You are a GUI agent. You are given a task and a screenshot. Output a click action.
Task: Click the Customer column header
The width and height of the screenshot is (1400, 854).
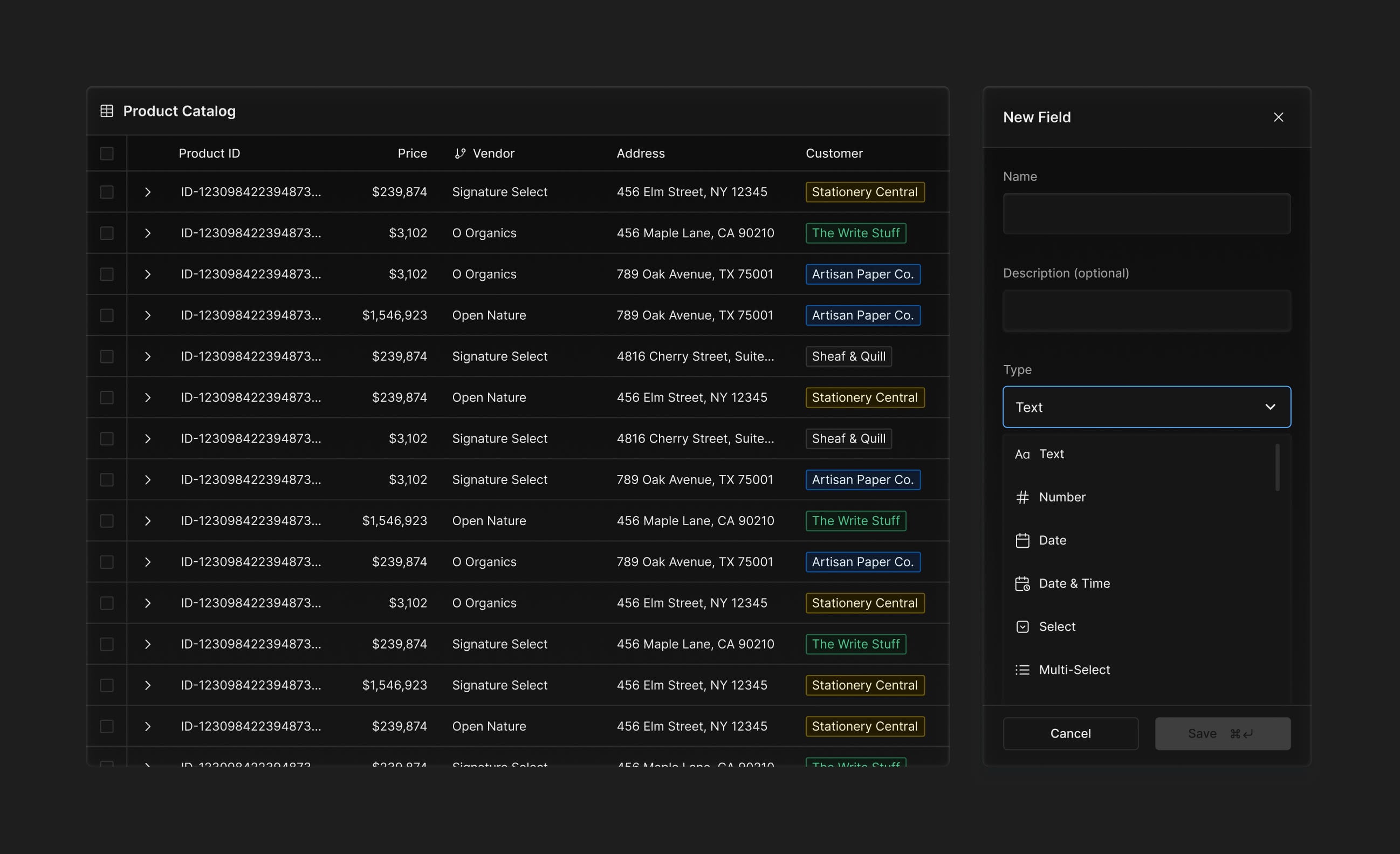click(x=834, y=153)
